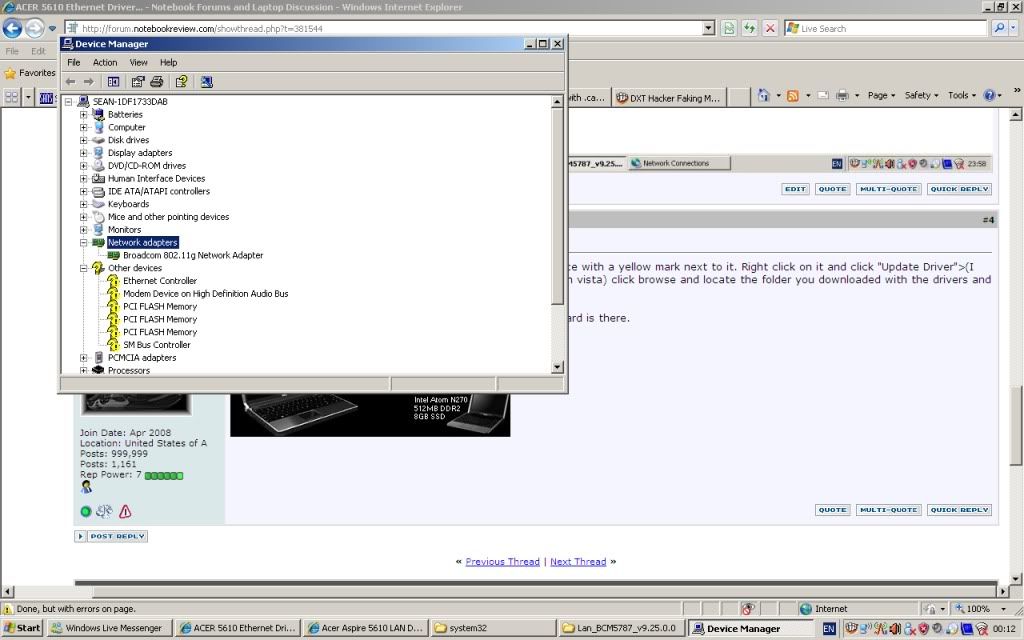Click the IE Help question mark icon
This screenshot has width=1024, height=640.
tap(989, 95)
